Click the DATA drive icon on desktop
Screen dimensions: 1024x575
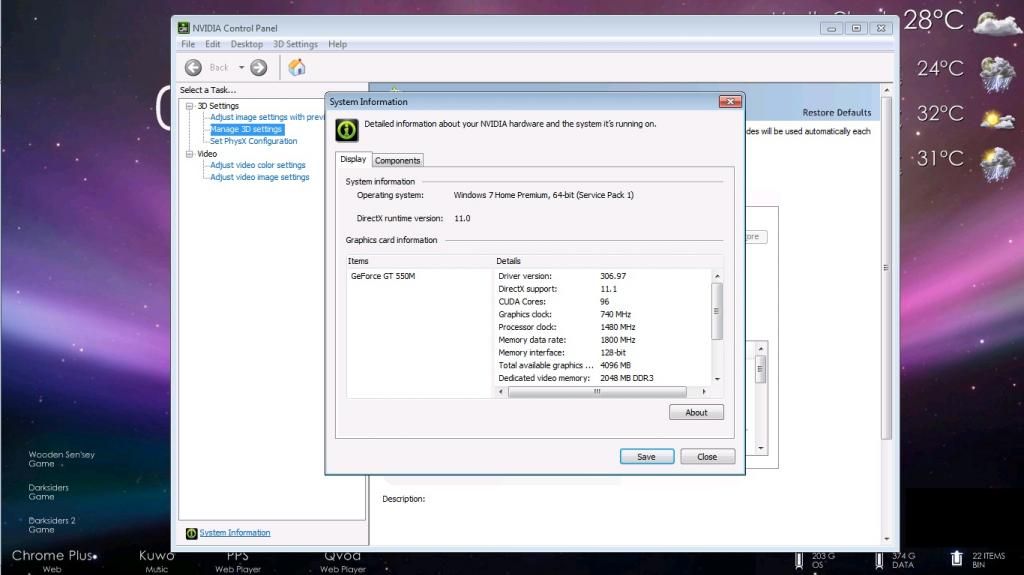879,560
